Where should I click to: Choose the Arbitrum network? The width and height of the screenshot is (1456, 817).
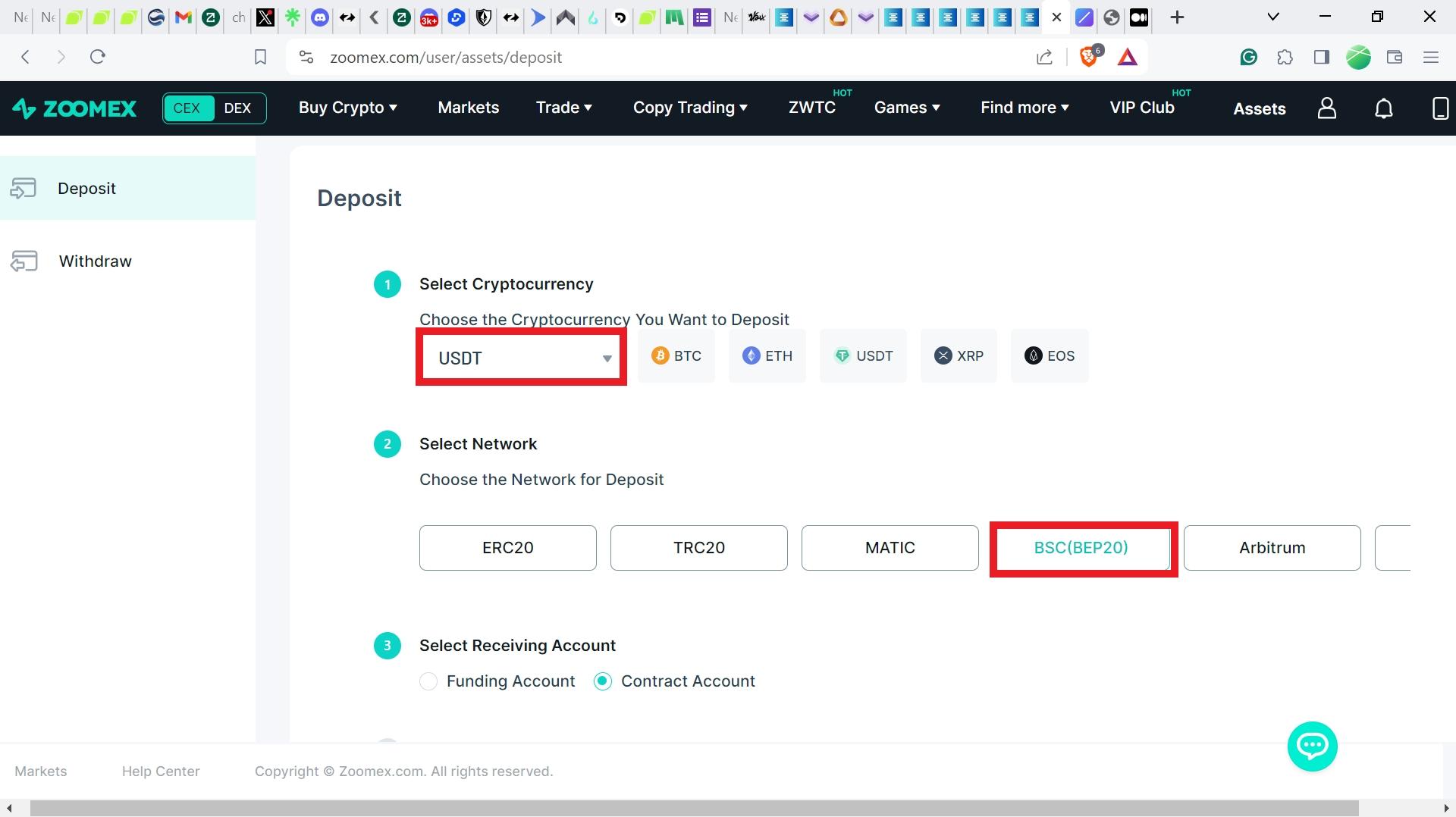coord(1272,548)
